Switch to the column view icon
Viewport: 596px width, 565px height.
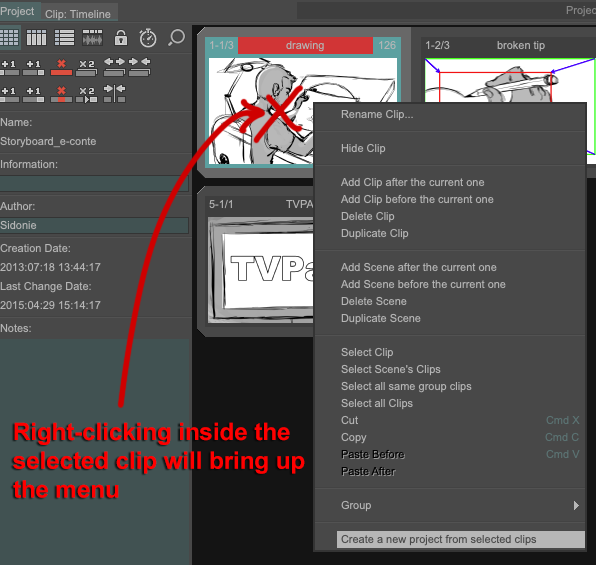pyautogui.click(x=36, y=38)
